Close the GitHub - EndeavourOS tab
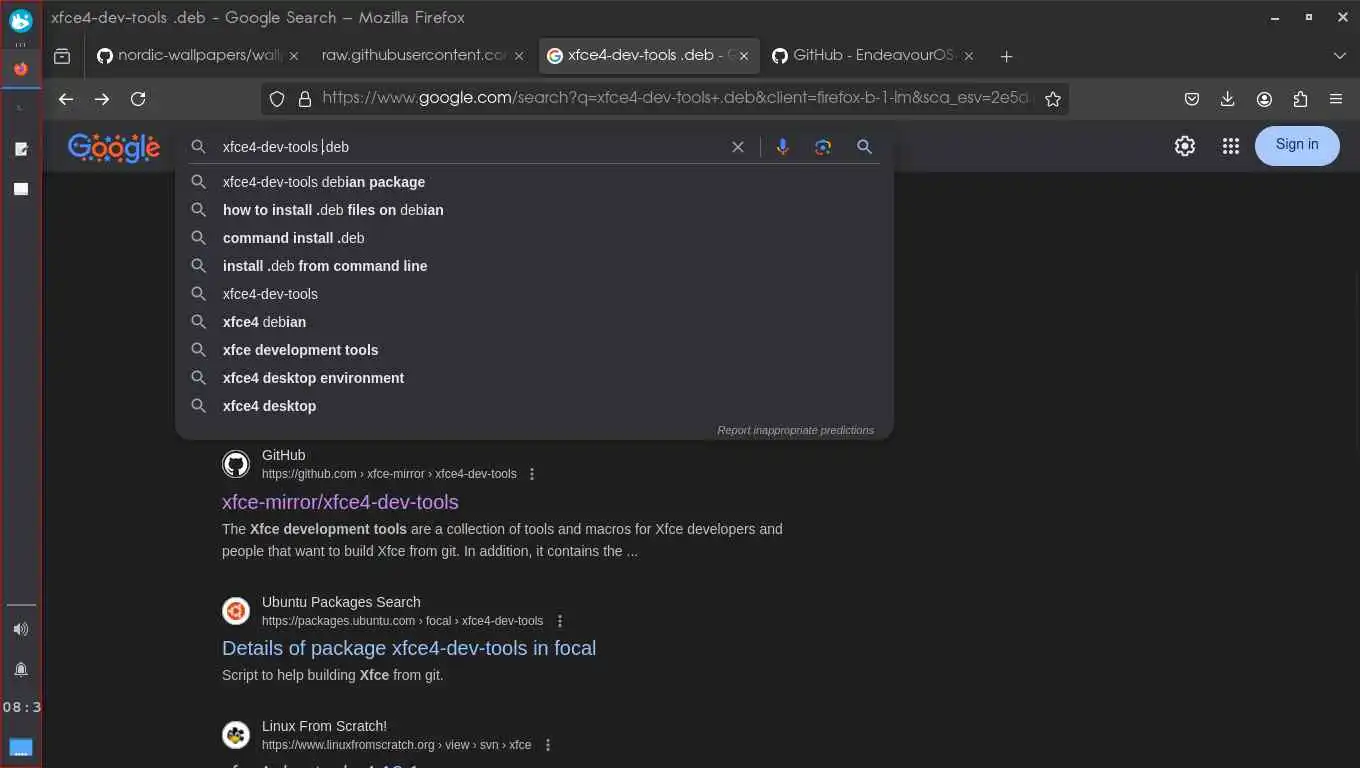 point(969,56)
